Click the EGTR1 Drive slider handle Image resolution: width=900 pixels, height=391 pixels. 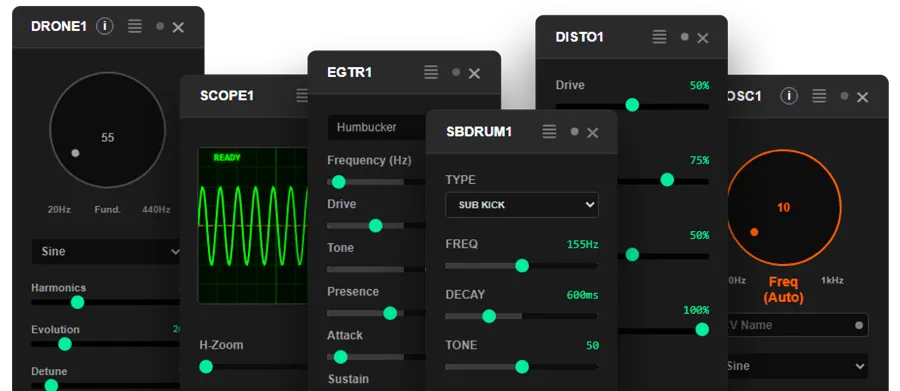pos(375,226)
